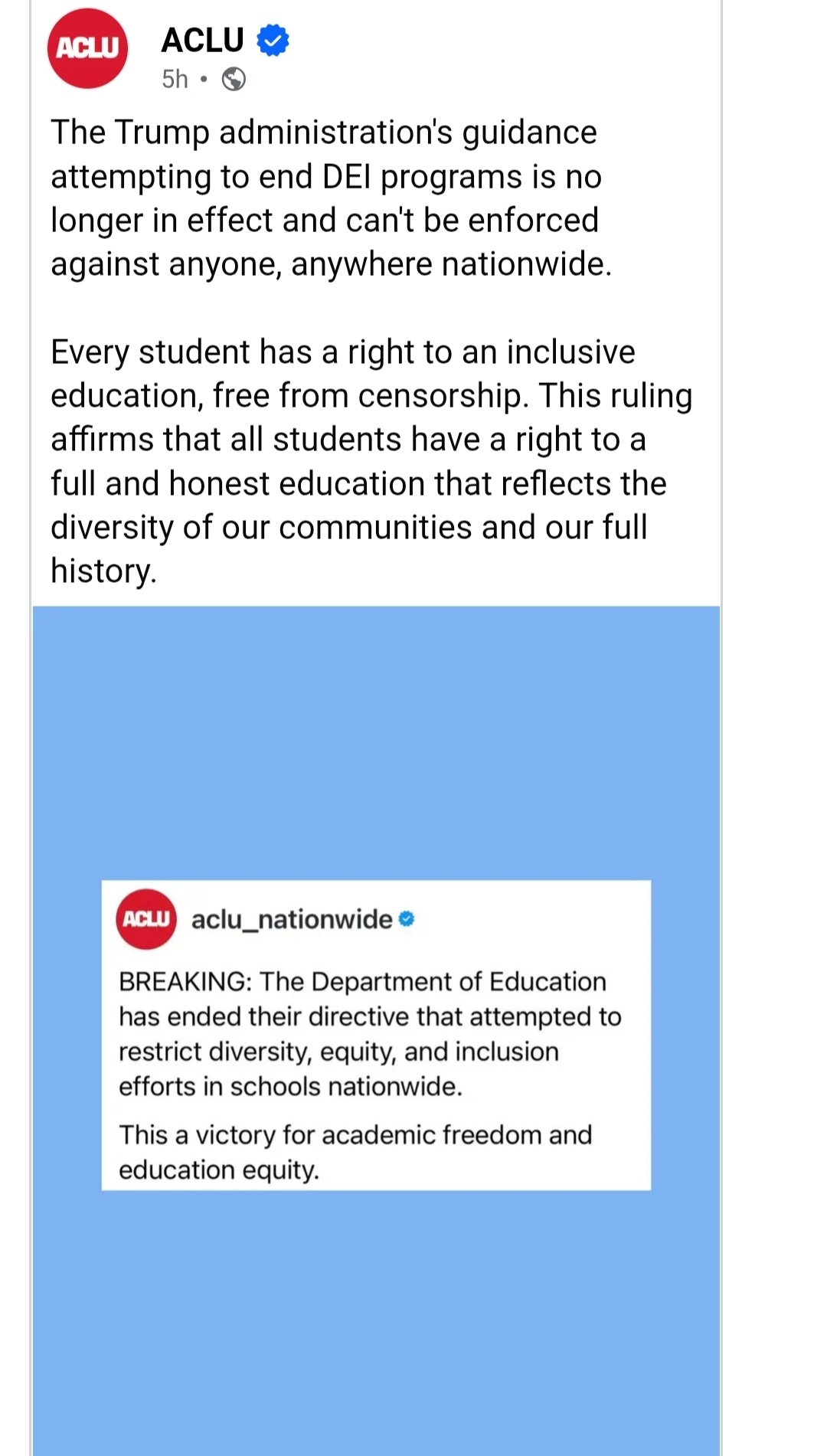Click the small ACLU logo inside the image
Image resolution: width=827 pixels, height=1456 pixels.
point(145,919)
